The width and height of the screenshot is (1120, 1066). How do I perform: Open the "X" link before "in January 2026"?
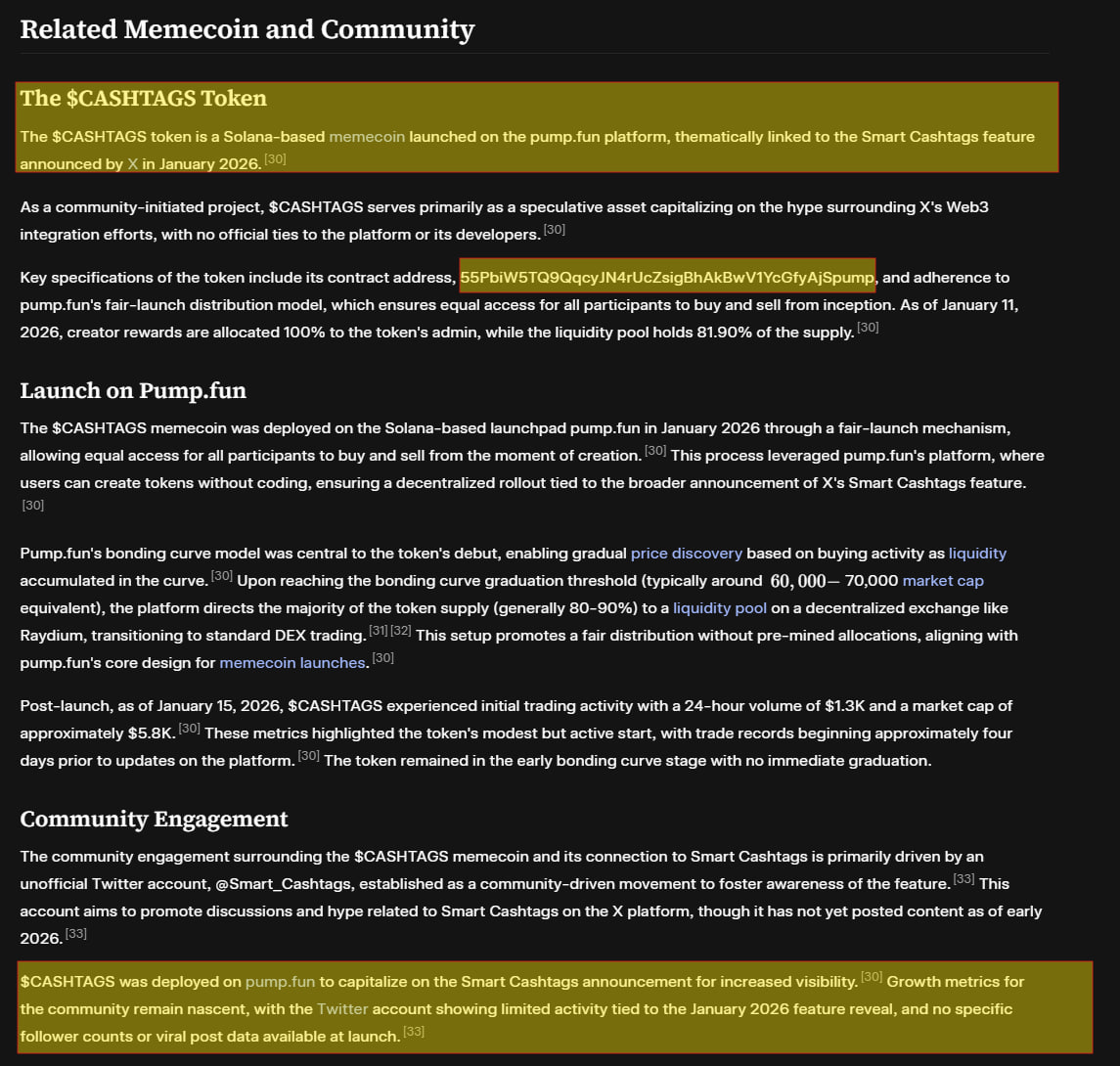133,164
